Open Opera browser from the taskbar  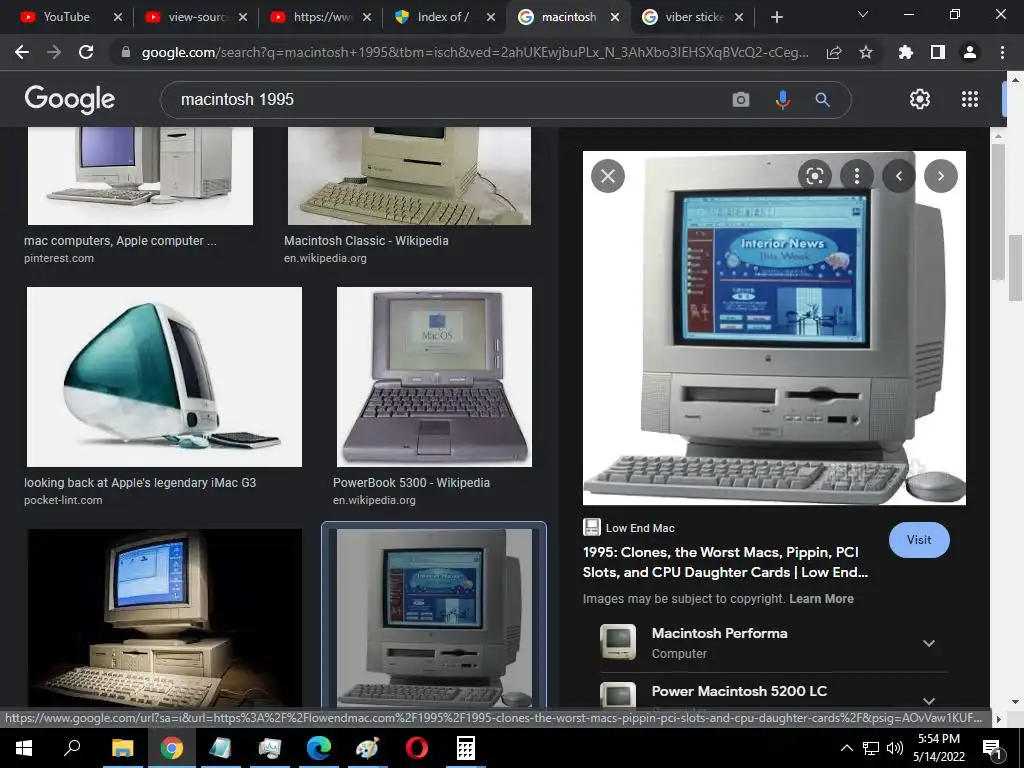click(x=417, y=748)
